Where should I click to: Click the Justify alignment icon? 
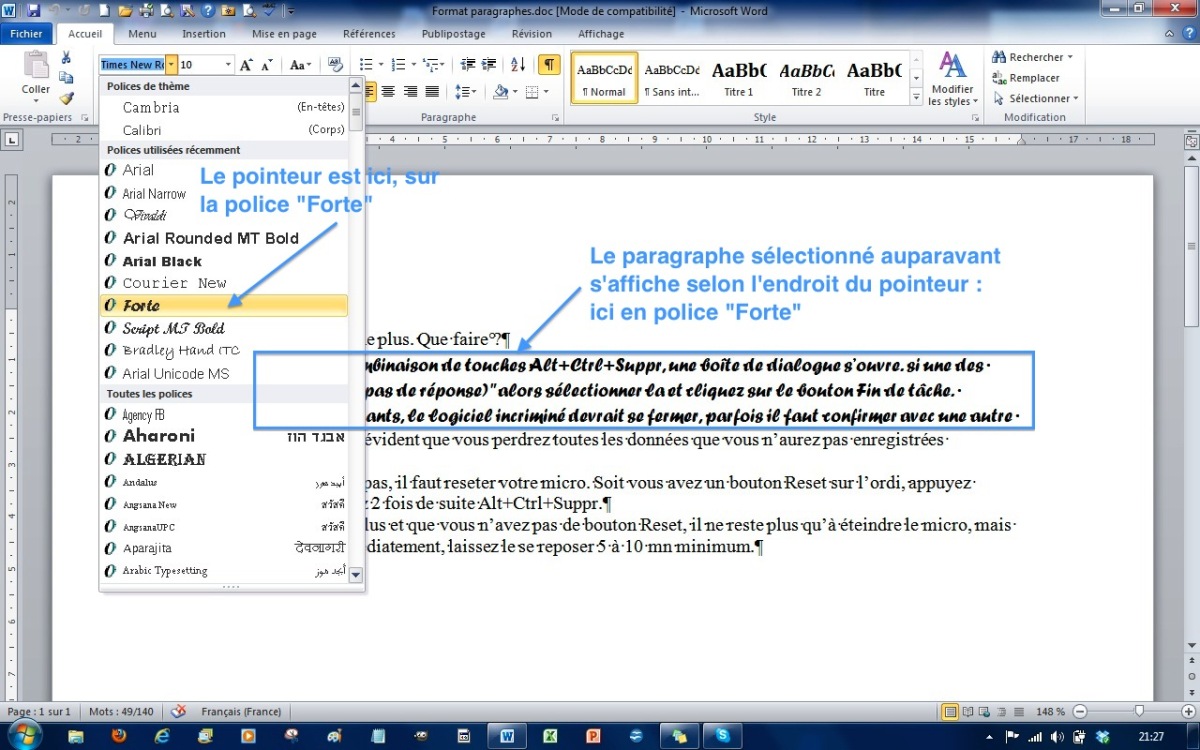pos(432,92)
